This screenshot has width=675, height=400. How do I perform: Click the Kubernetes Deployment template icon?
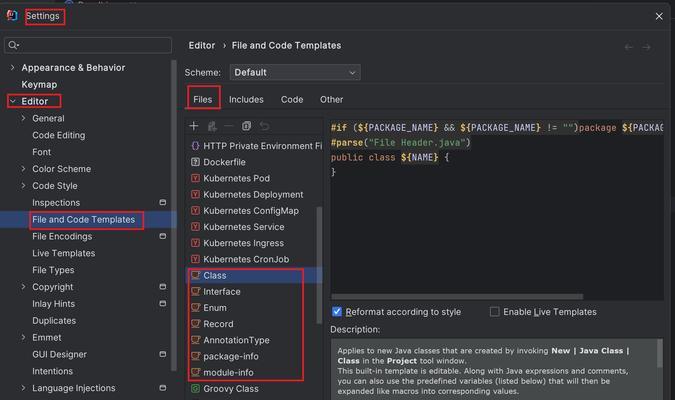click(195, 194)
